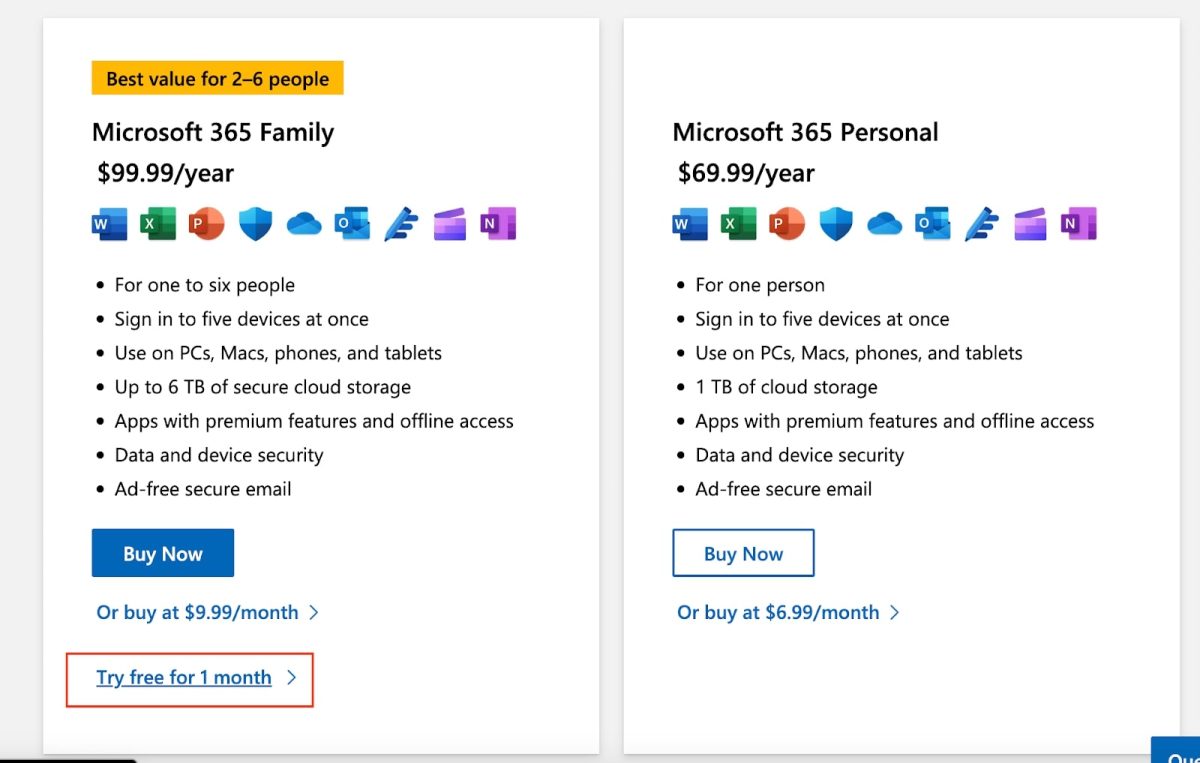Click the Excel icon in the Family plan
Viewport: 1200px width, 763px height.
pyautogui.click(x=157, y=224)
